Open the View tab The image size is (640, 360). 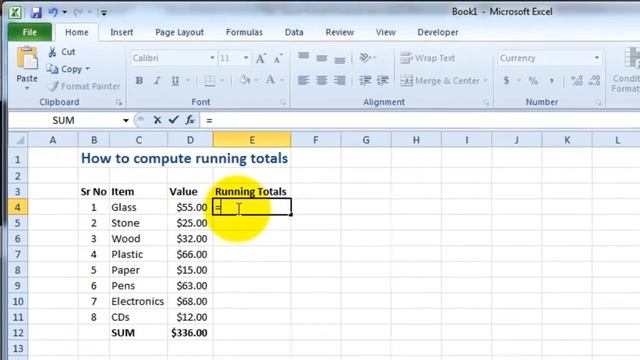[x=385, y=32]
